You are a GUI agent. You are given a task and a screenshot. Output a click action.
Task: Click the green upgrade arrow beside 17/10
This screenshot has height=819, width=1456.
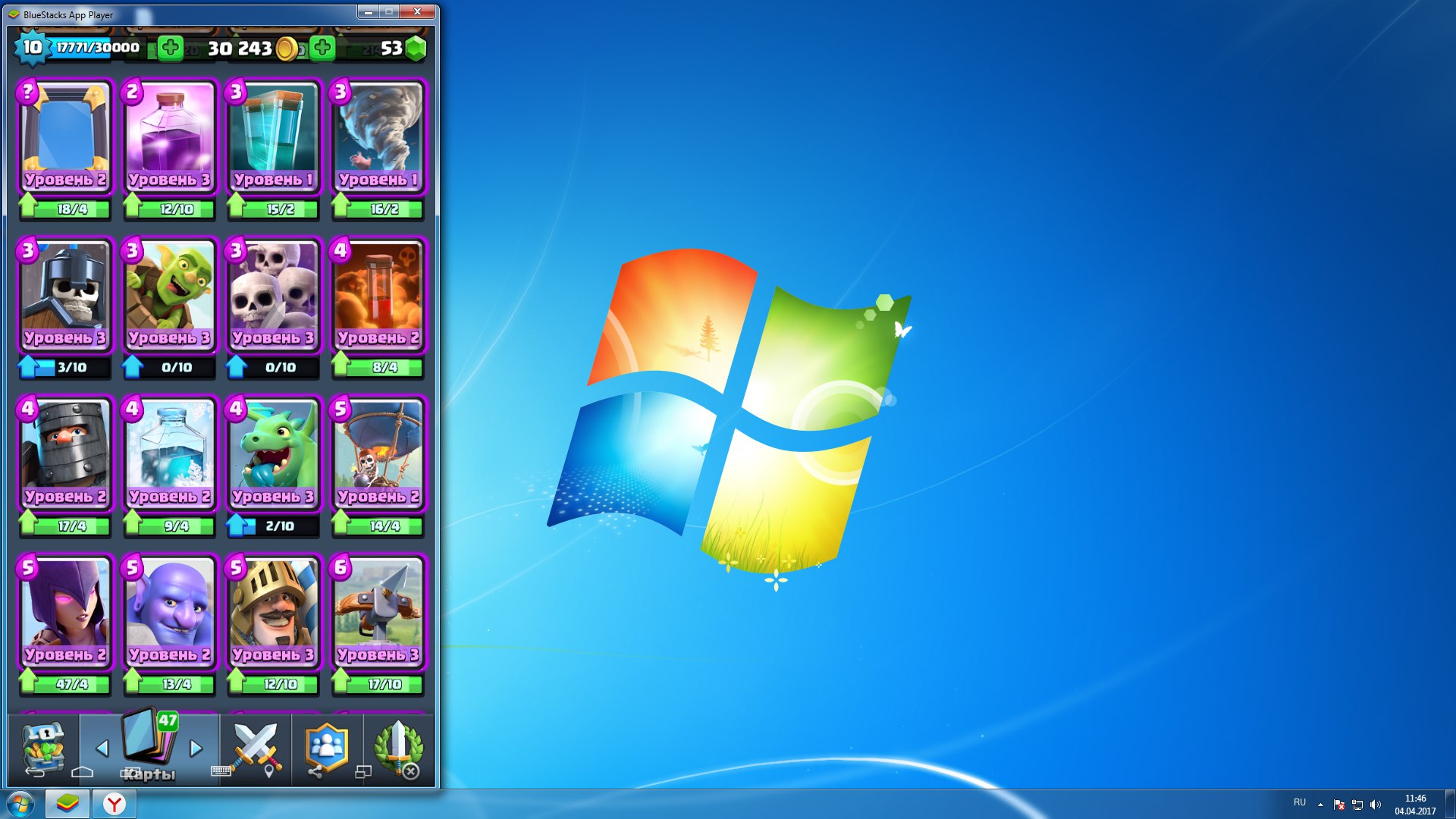340,680
